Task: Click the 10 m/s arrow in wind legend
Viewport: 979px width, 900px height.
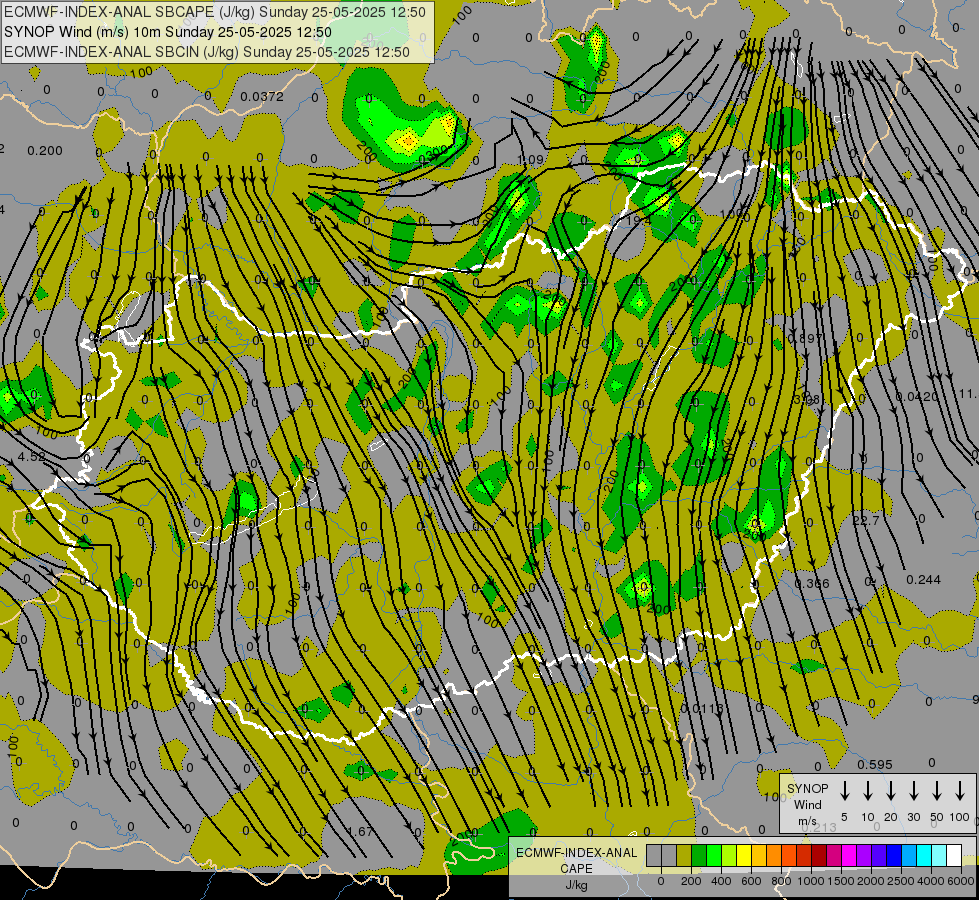Action: coord(867,790)
